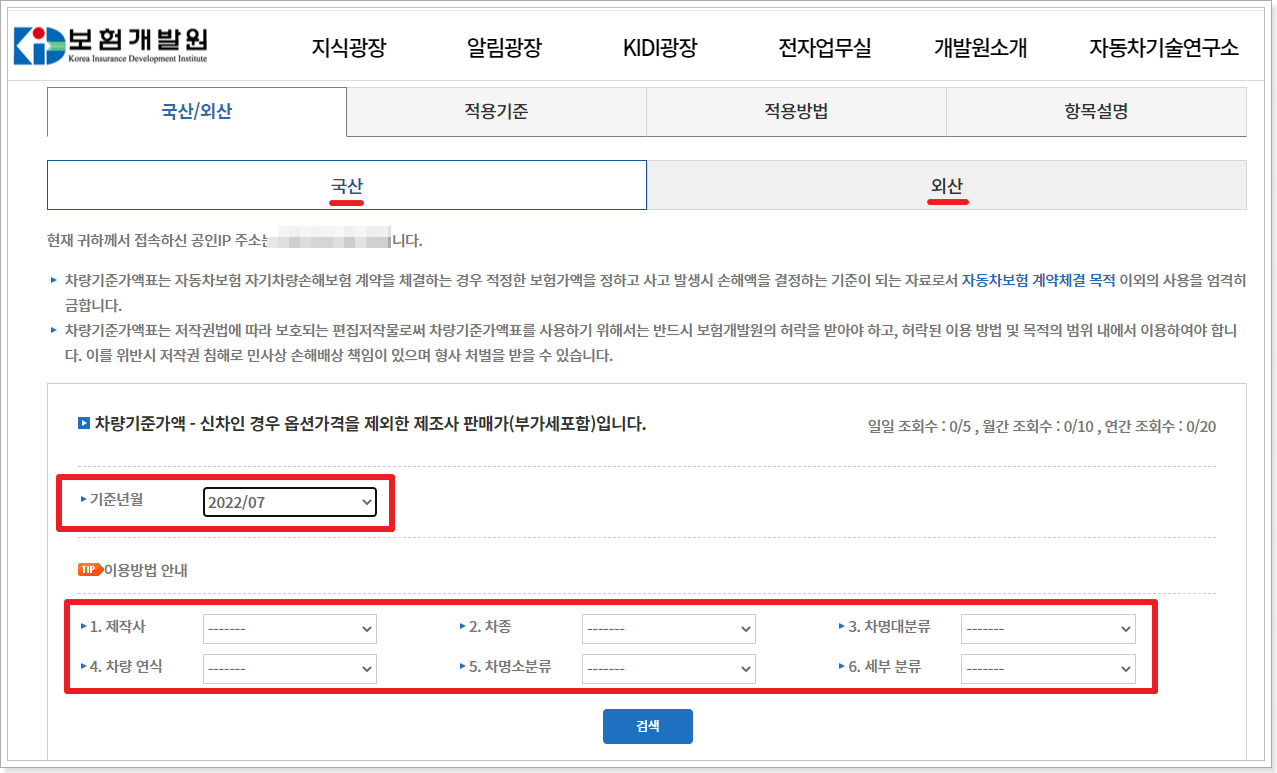Expand the 차명대분류 dropdown
The image size is (1277, 773).
1047,629
